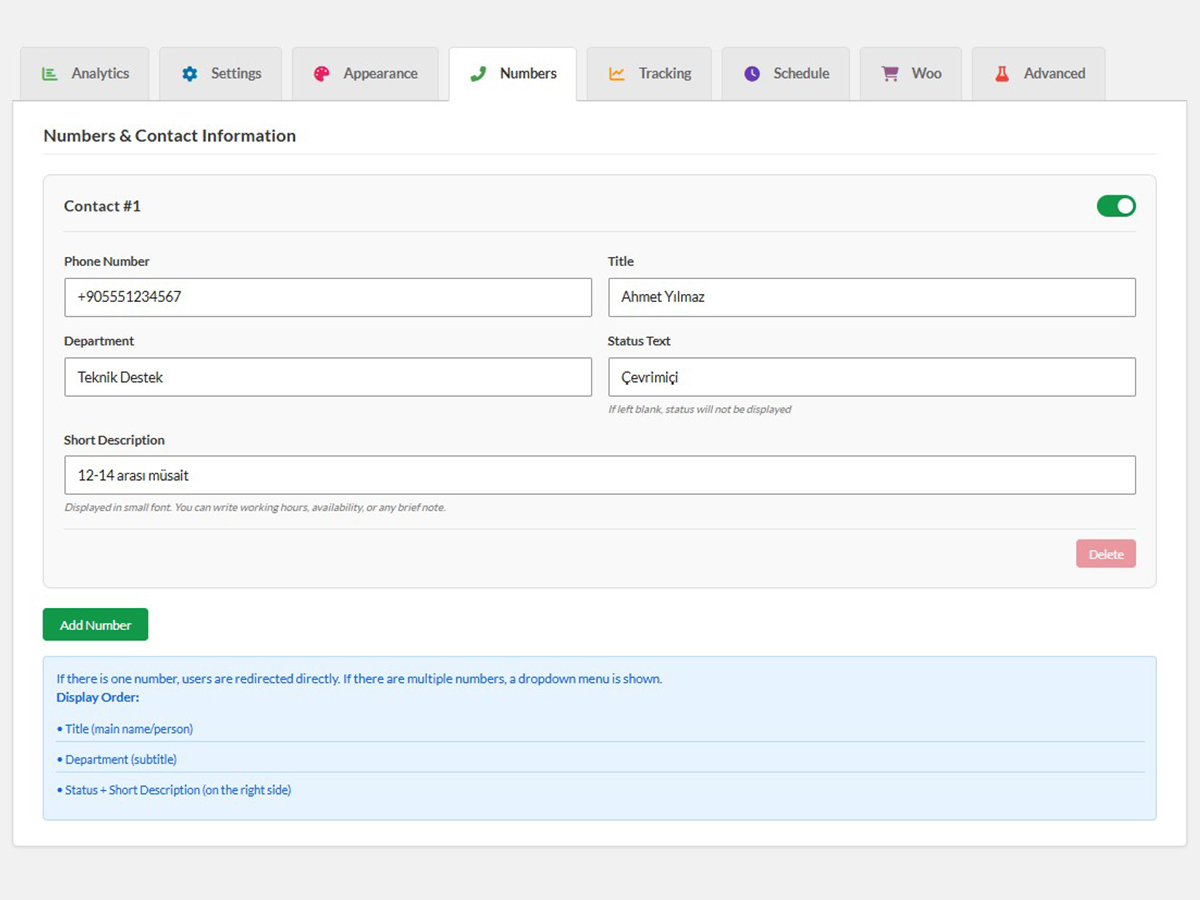
Task: Click the Appearance palette icon
Action: click(x=321, y=74)
